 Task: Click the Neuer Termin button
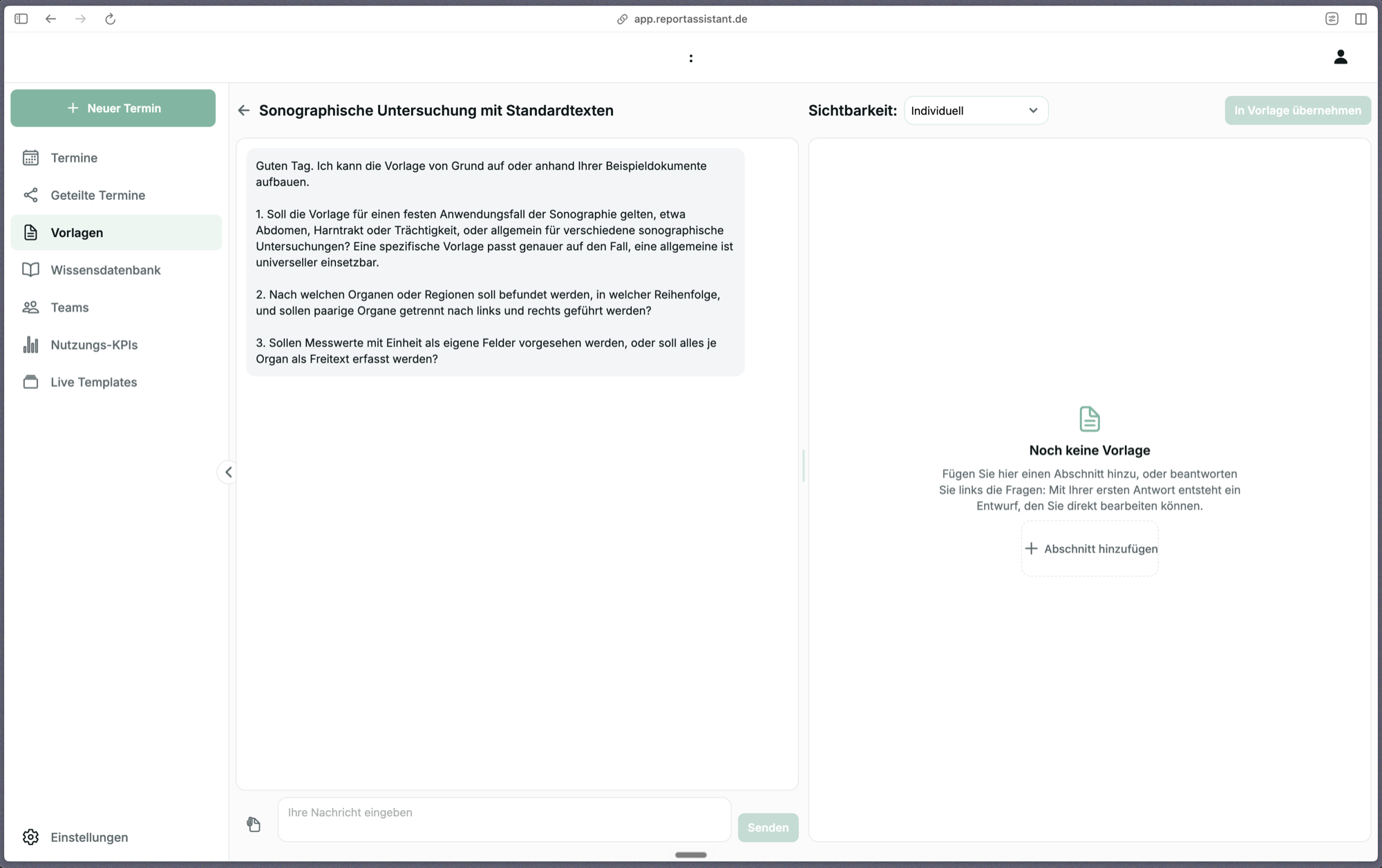point(113,108)
